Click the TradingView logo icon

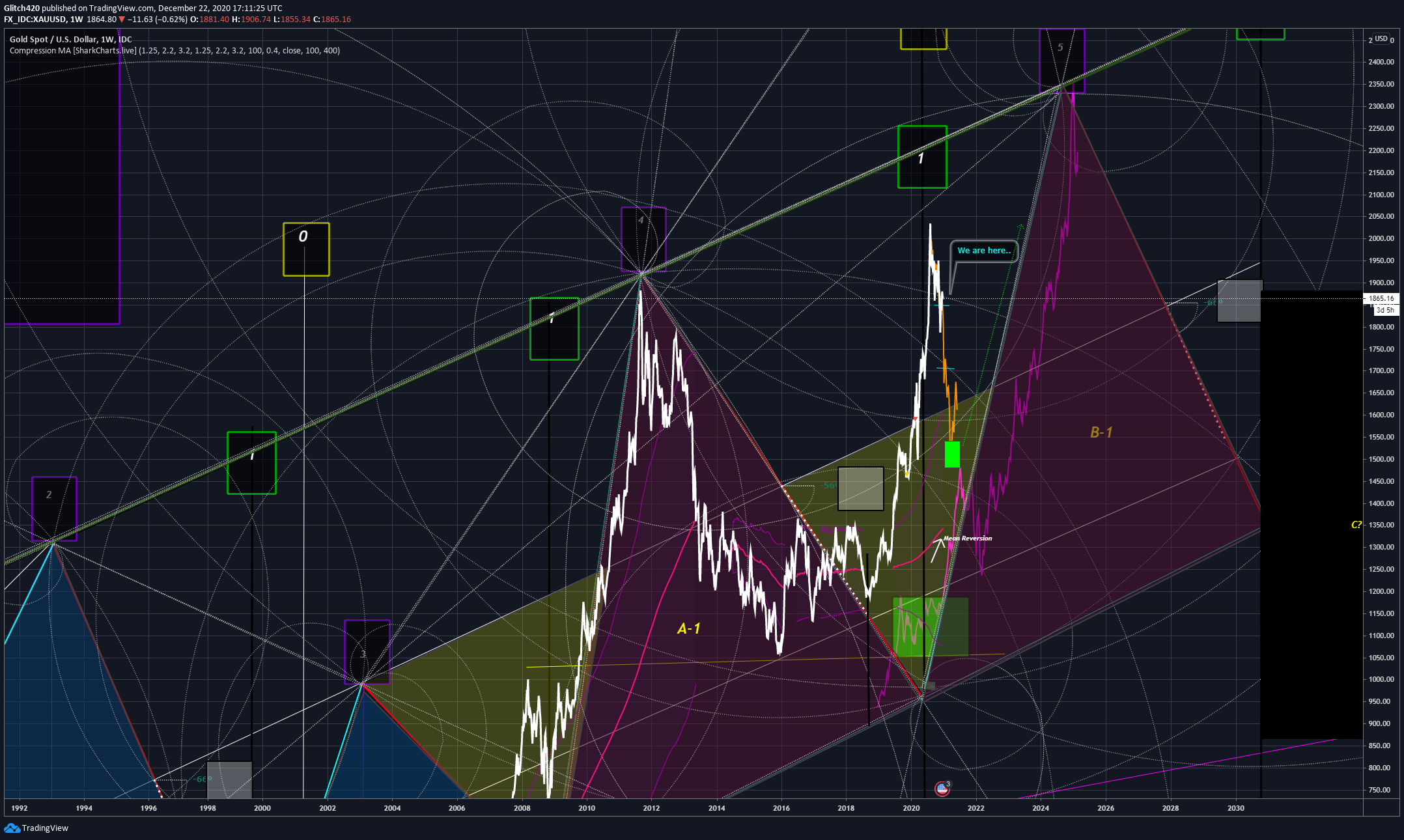tap(12, 828)
